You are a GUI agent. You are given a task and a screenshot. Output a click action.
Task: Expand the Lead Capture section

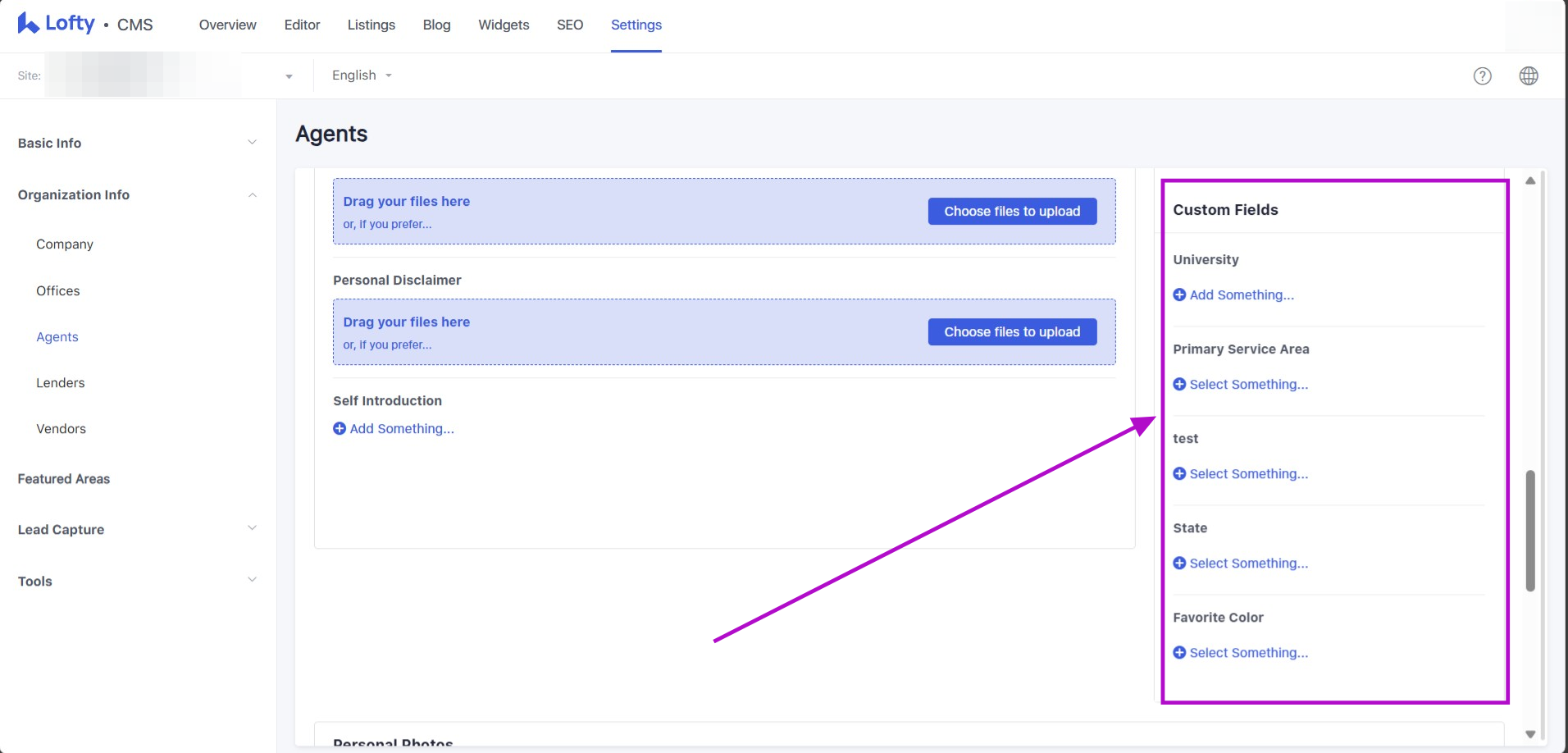tap(252, 529)
